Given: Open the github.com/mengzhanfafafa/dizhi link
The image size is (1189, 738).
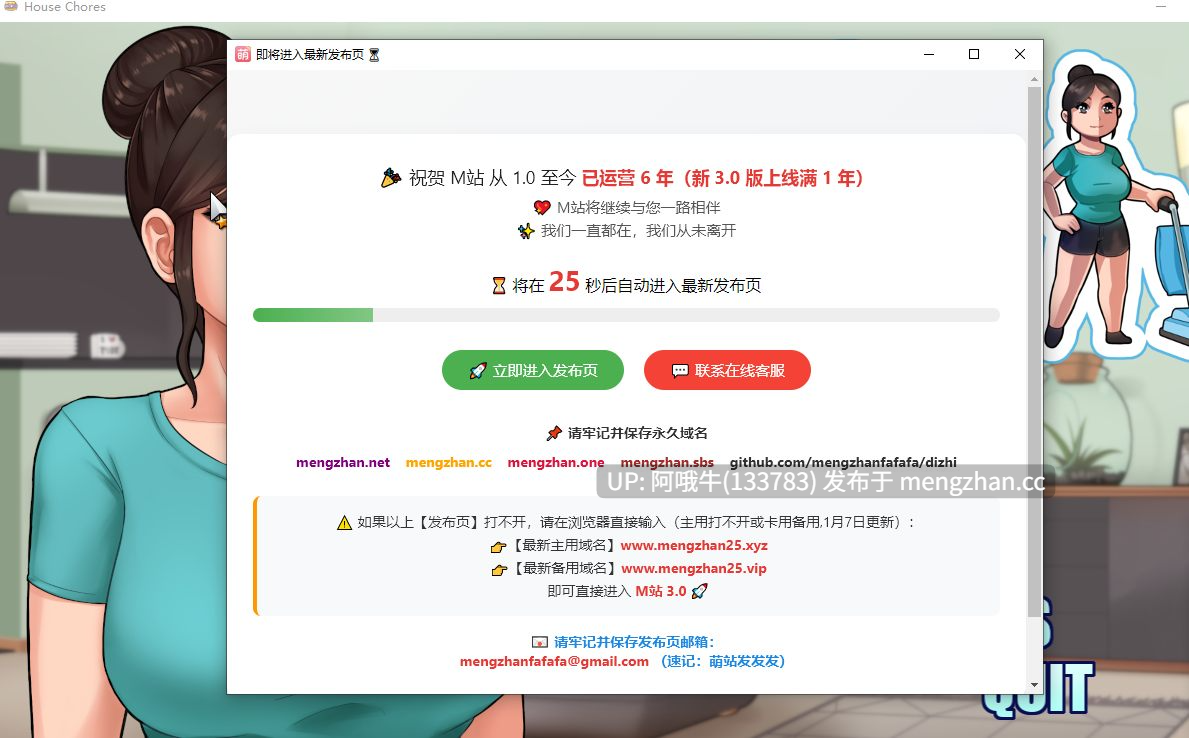Looking at the screenshot, I should pos(842,463).
